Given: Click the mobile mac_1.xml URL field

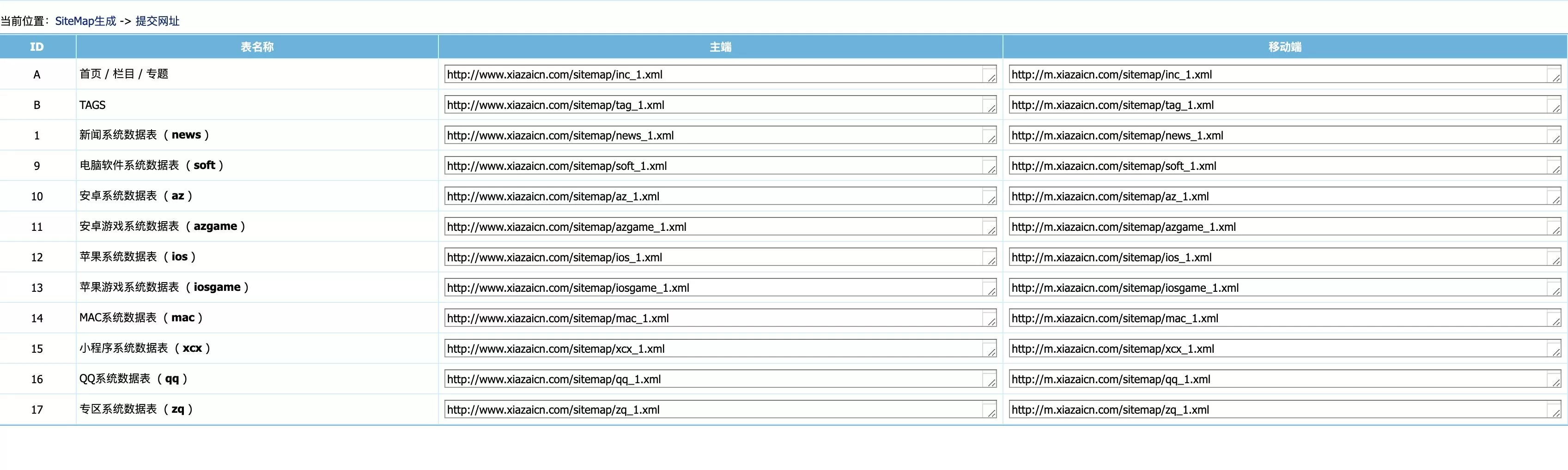Looking at the screenshot, I should point(1285,317).
